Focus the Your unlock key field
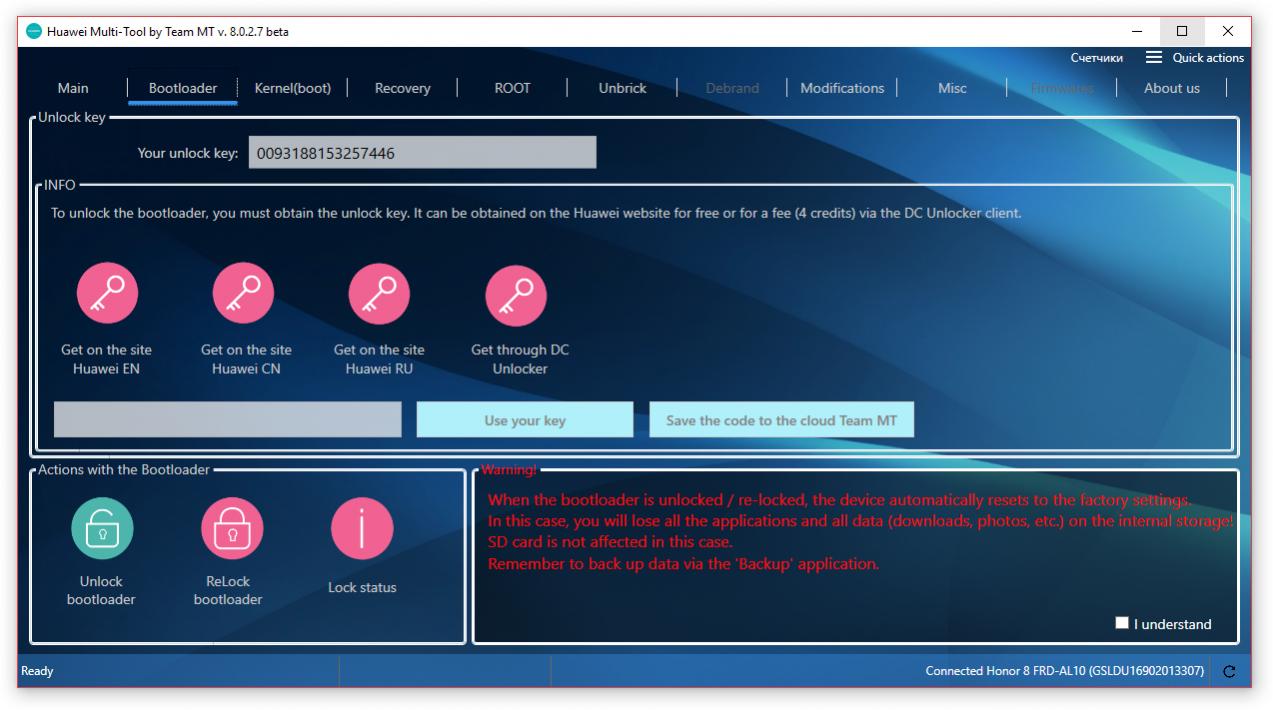1273x710 pixels. (422, 153)
